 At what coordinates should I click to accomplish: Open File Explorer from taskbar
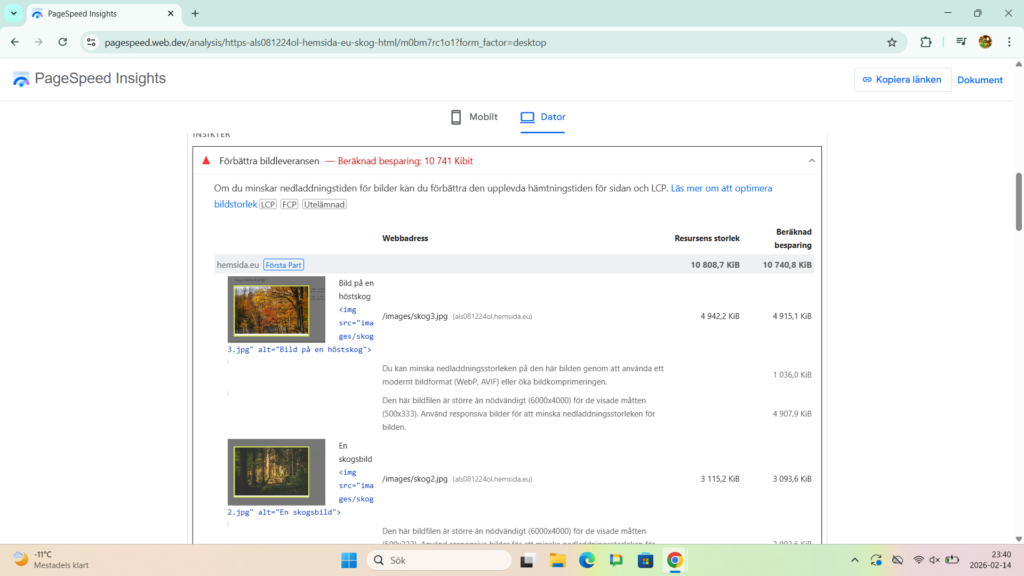pyautogui.click(x=557, y=560)
